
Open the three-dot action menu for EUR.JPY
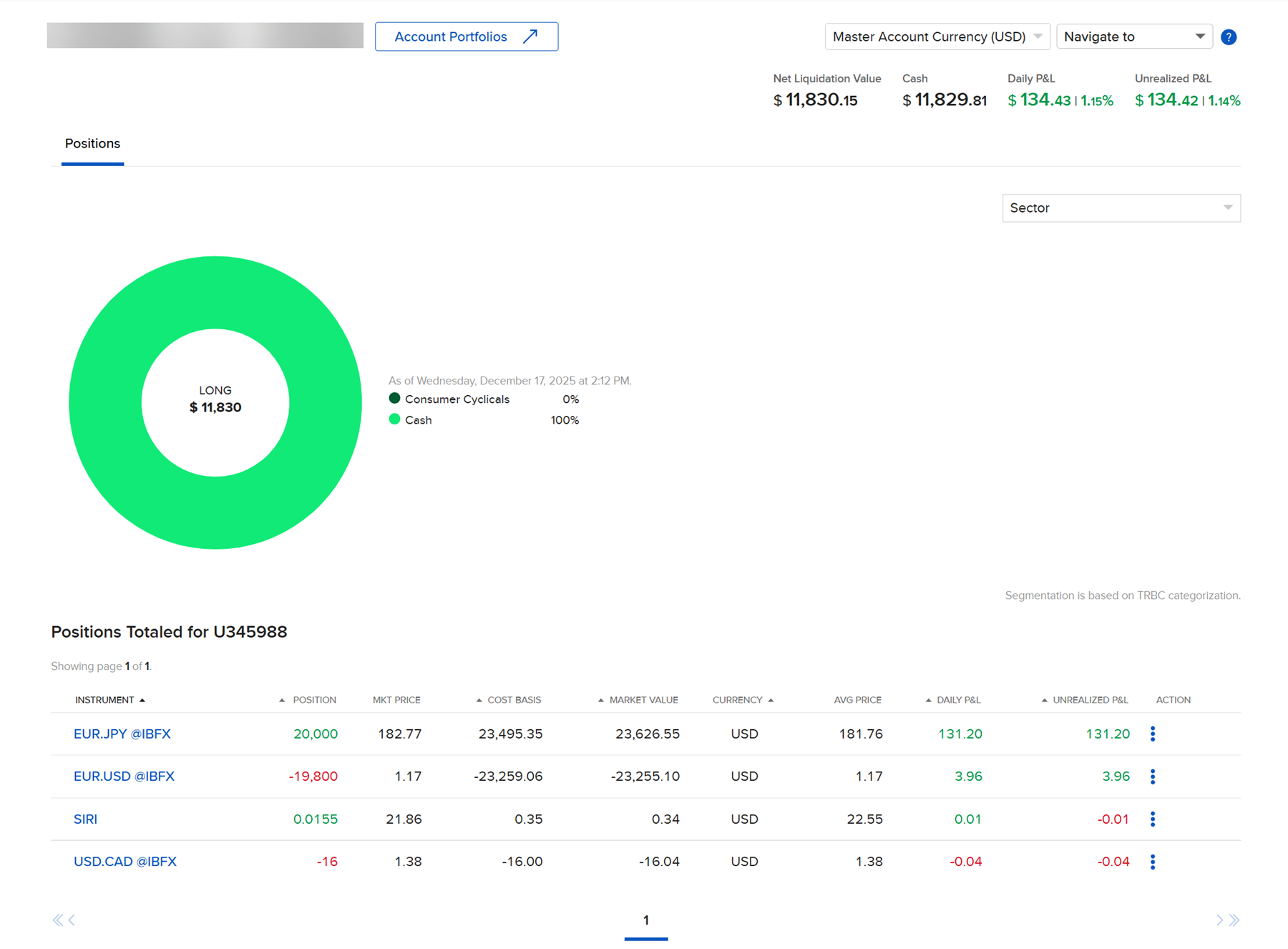pyautogui.click(x=1153, y=734)
